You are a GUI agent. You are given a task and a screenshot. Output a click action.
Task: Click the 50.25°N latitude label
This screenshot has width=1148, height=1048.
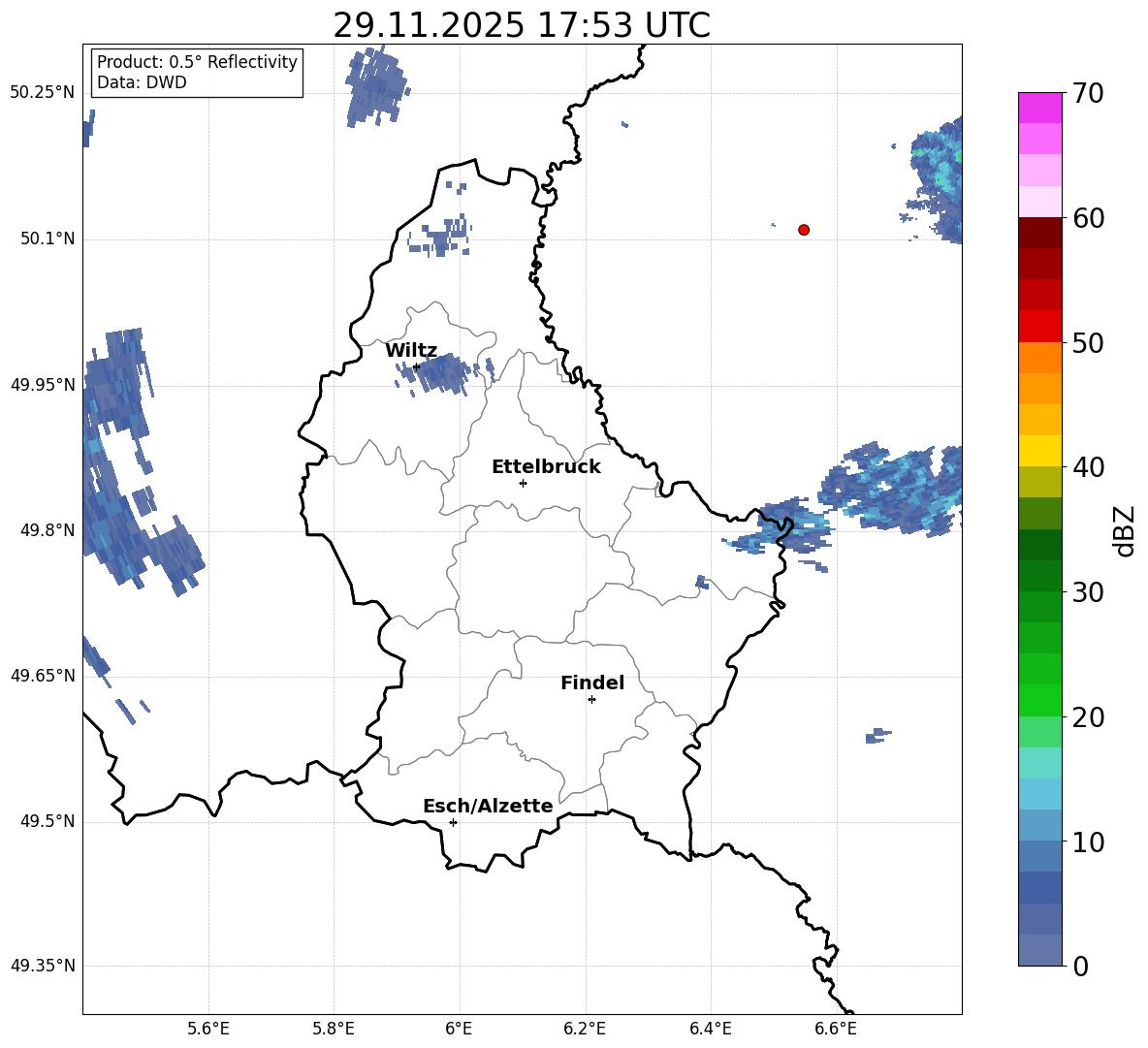pos(43,93)
